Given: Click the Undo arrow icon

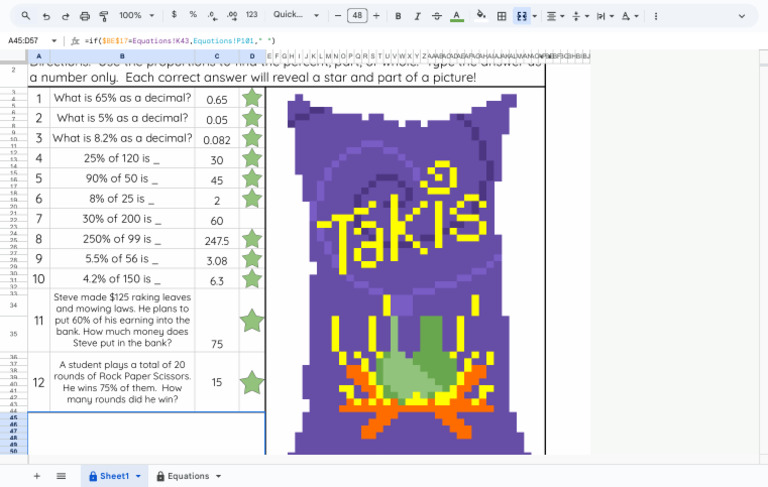Looking at the screenshot, I should 46,16.
